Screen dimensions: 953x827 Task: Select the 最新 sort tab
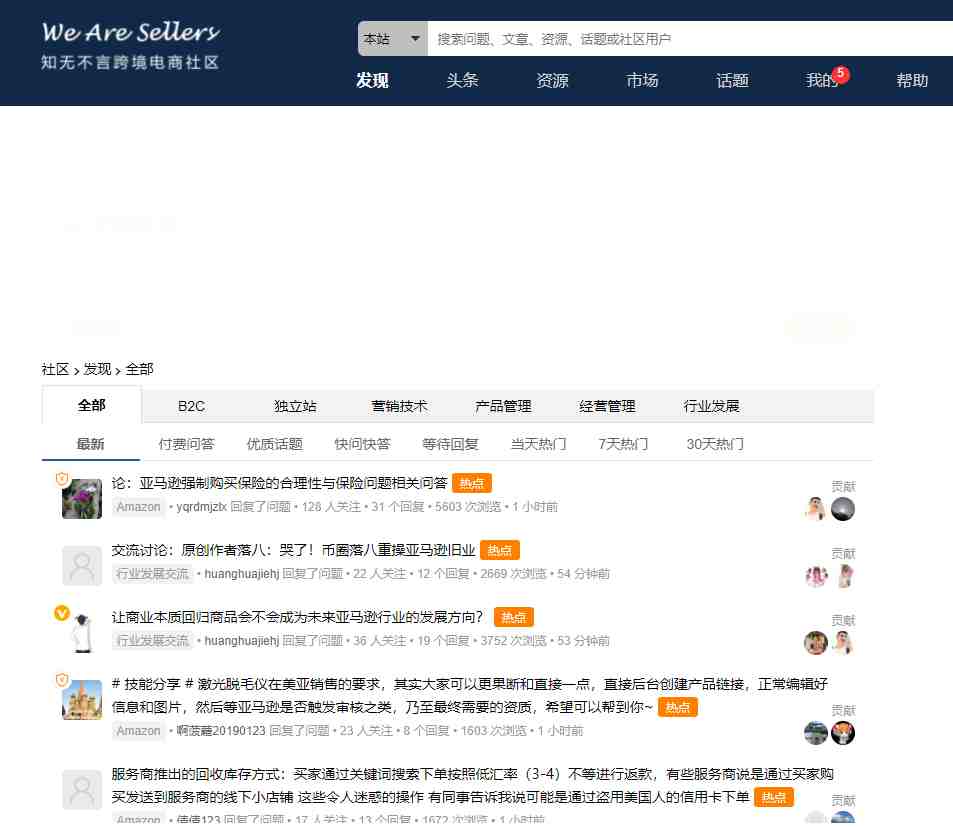pos(91,444)
